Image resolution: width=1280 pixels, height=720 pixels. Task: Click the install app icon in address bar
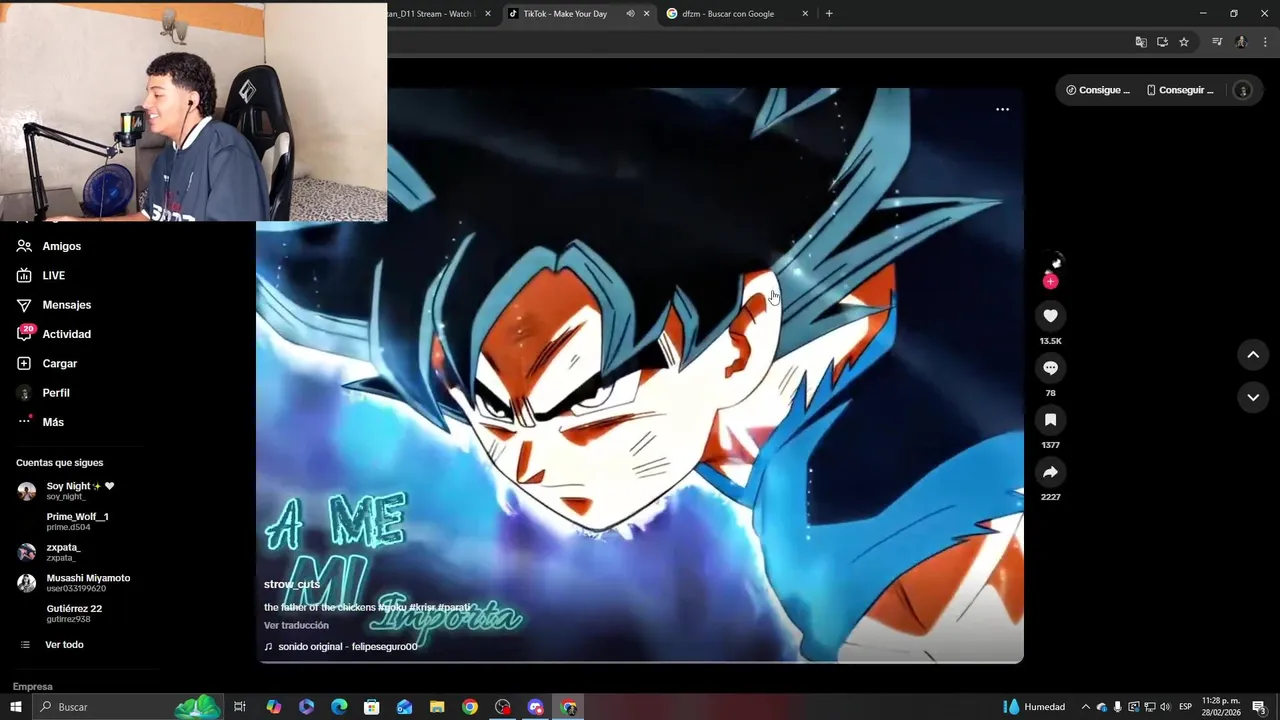[x=1162, y=42]
